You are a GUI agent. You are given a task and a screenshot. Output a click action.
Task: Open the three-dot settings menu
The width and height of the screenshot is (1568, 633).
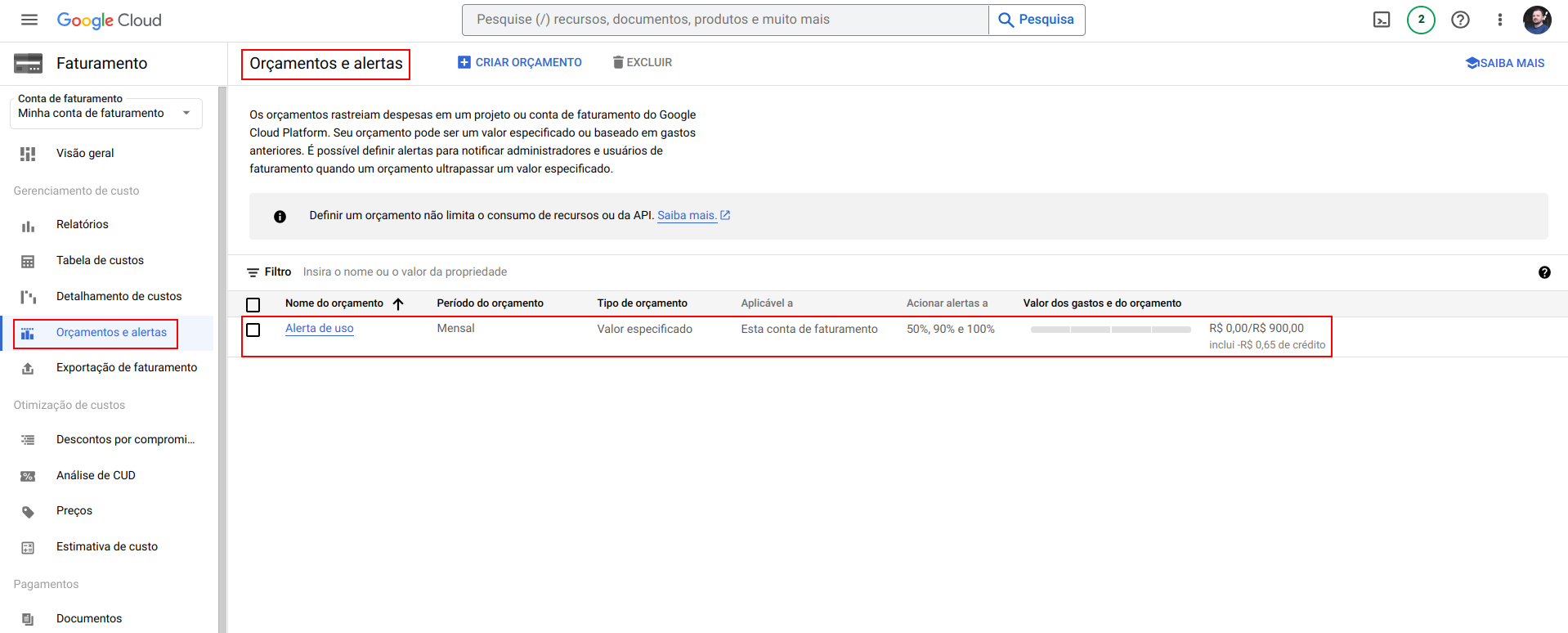point(1499,20)
